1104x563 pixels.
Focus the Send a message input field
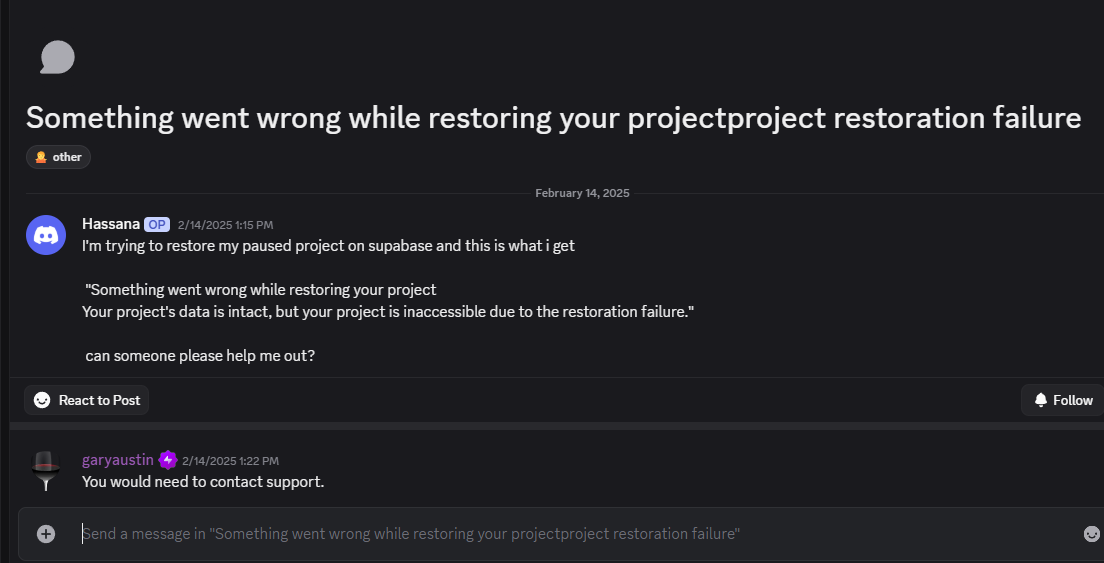click(x=560, y=534)
